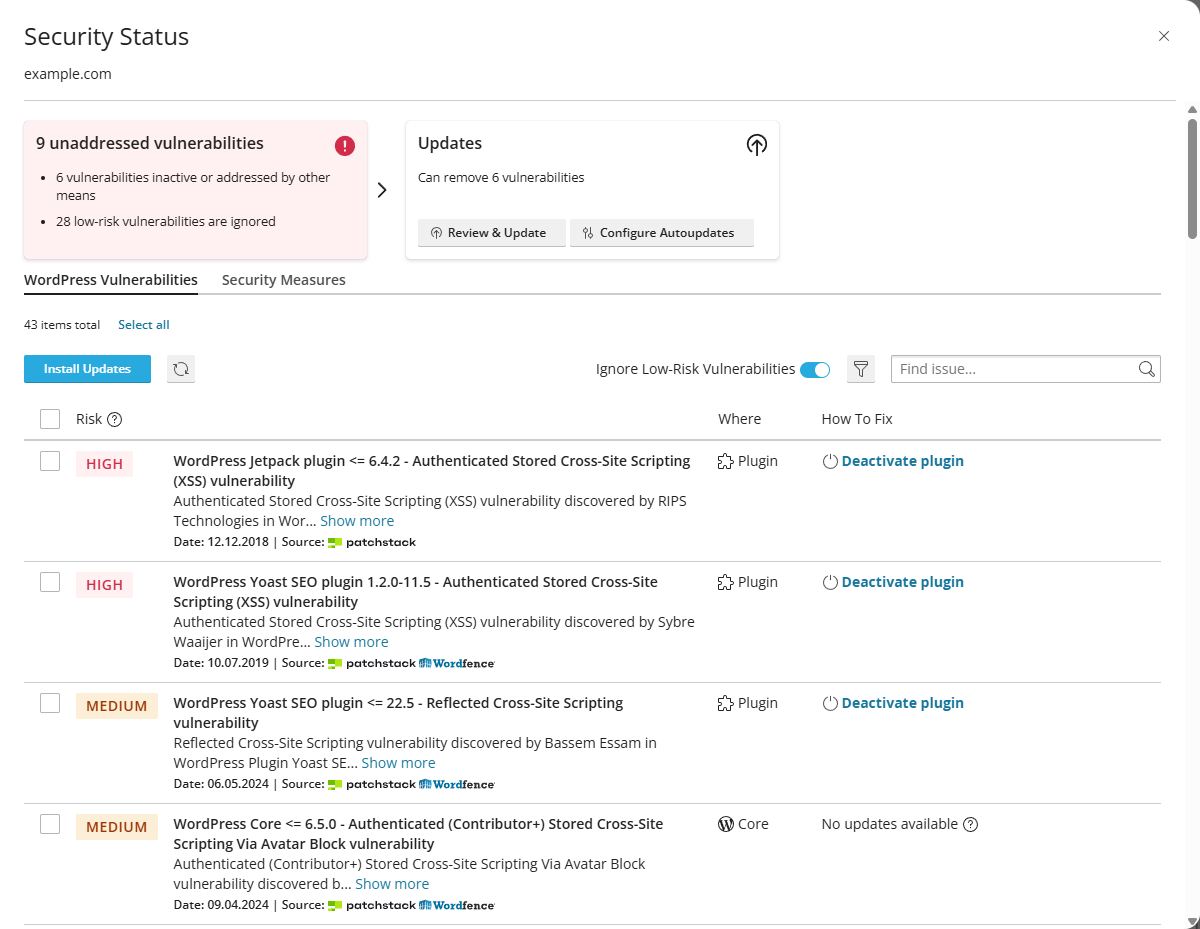The width and height of the screenshot is (1200, 929).
Task: Deactivate plugin for Yoast SEO <= 22.5 row
Action: pos(893,703)
